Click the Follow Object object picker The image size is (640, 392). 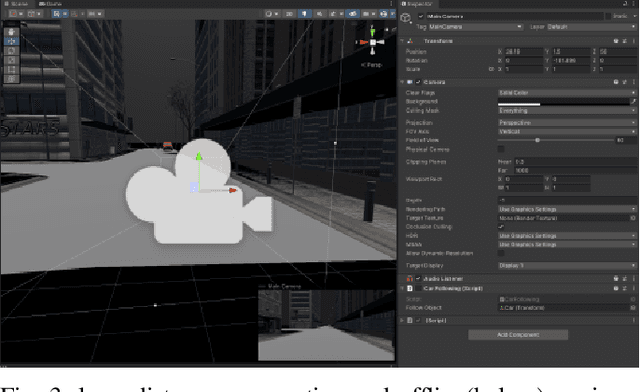pyautogui.click(x=633, y=307)
